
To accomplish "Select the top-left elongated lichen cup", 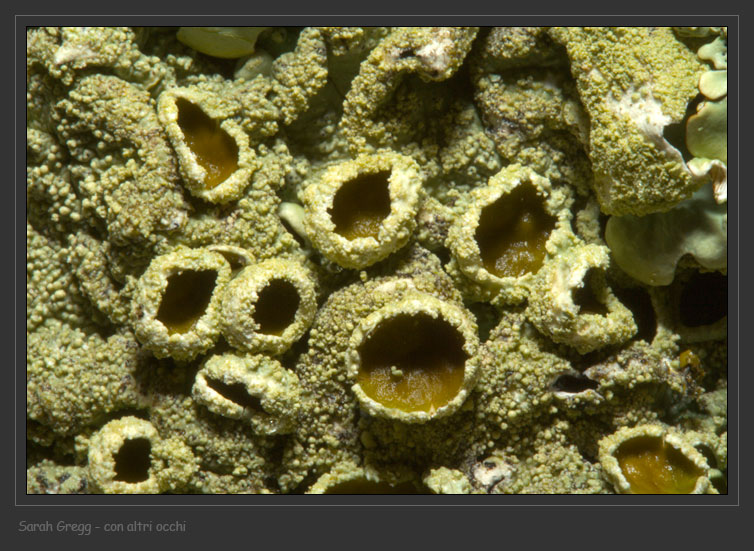I will click(x=207, y=144).
